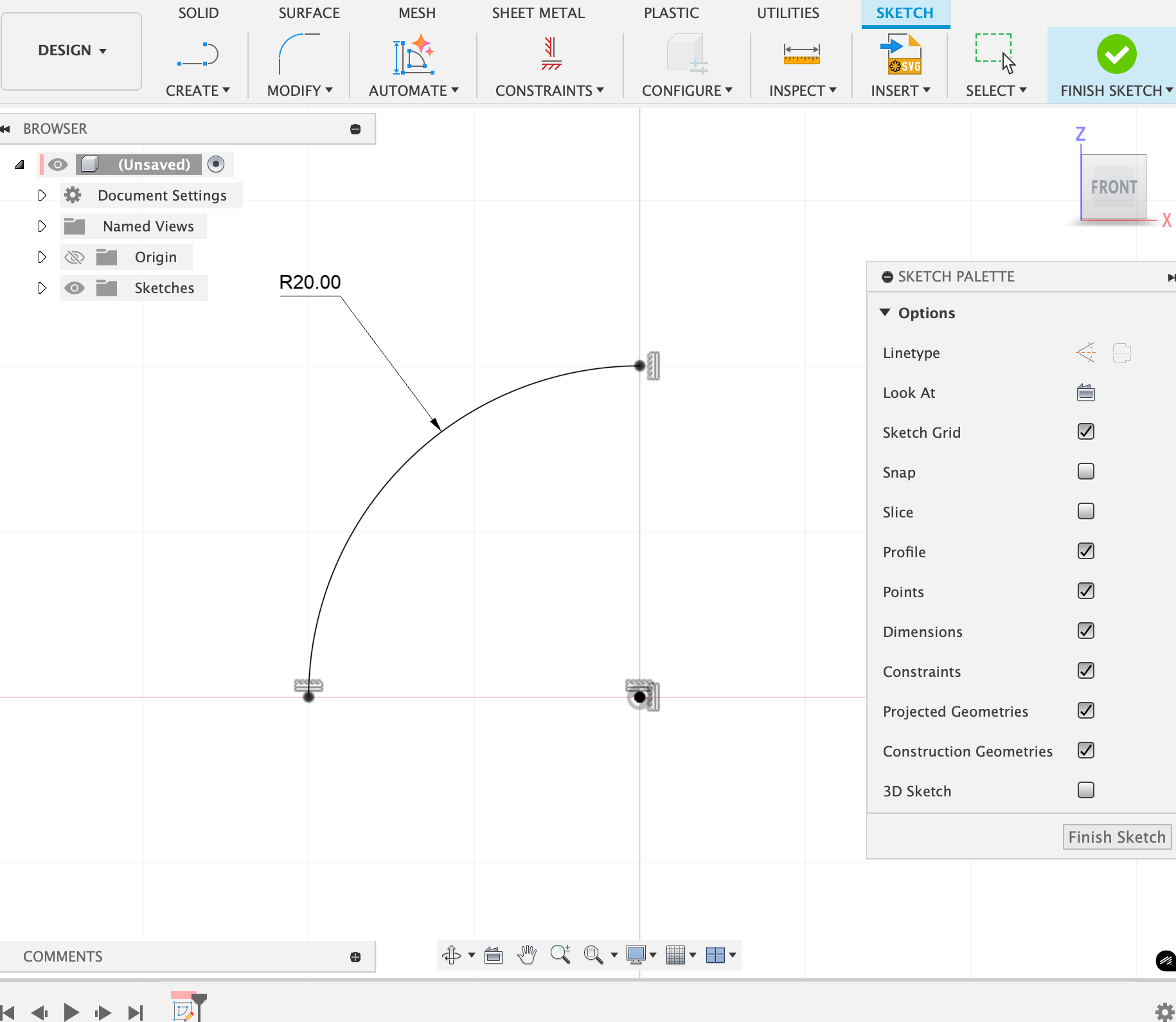Uncheck the Sketch Grid checkbox
1176x1022 pixels.
(x=1085, y=432)
